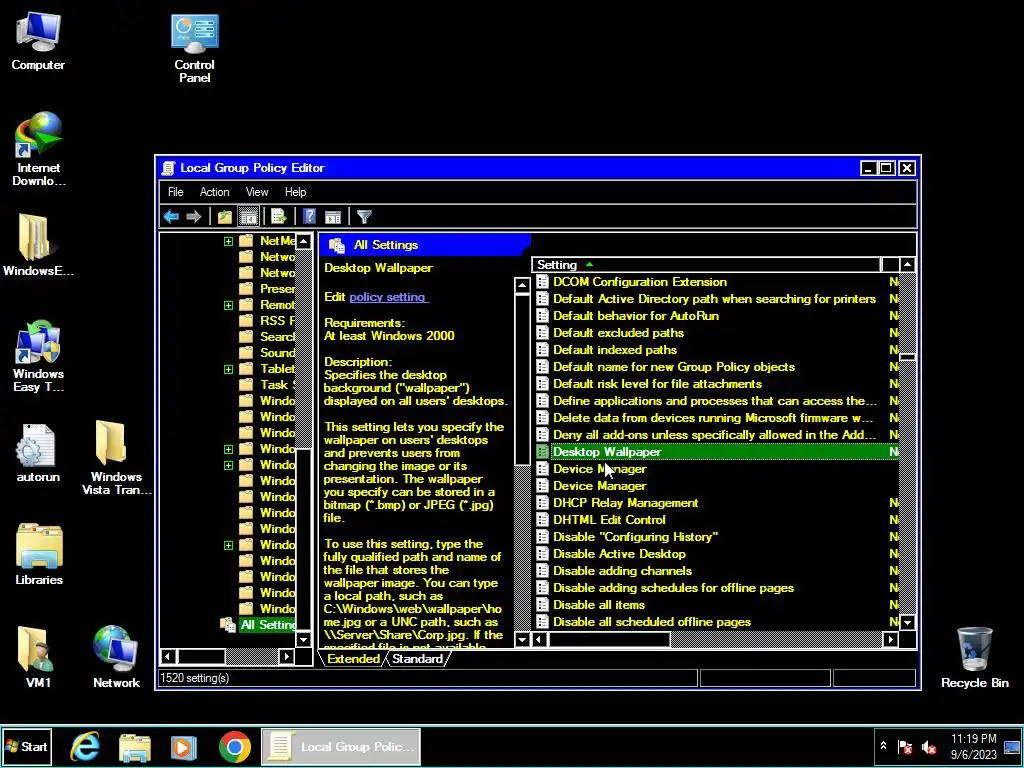Open the View menu
This screenshot has width=1024, height=768.
(x=257, y=192)
